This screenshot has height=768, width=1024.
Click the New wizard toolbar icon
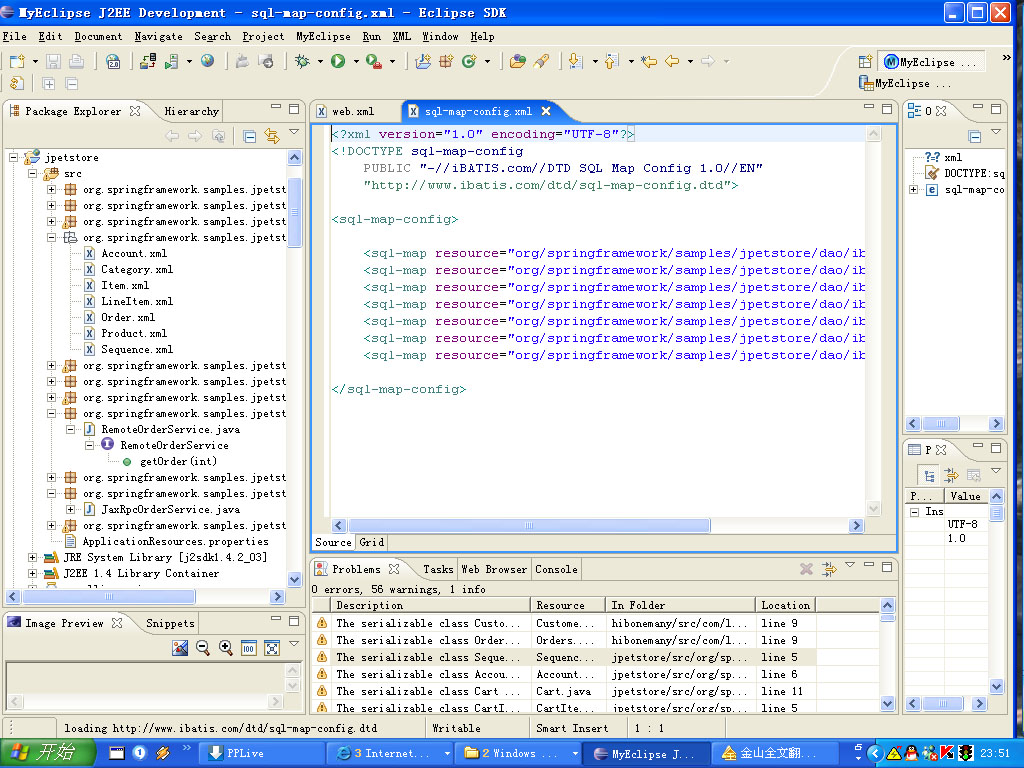pos(17,61)
